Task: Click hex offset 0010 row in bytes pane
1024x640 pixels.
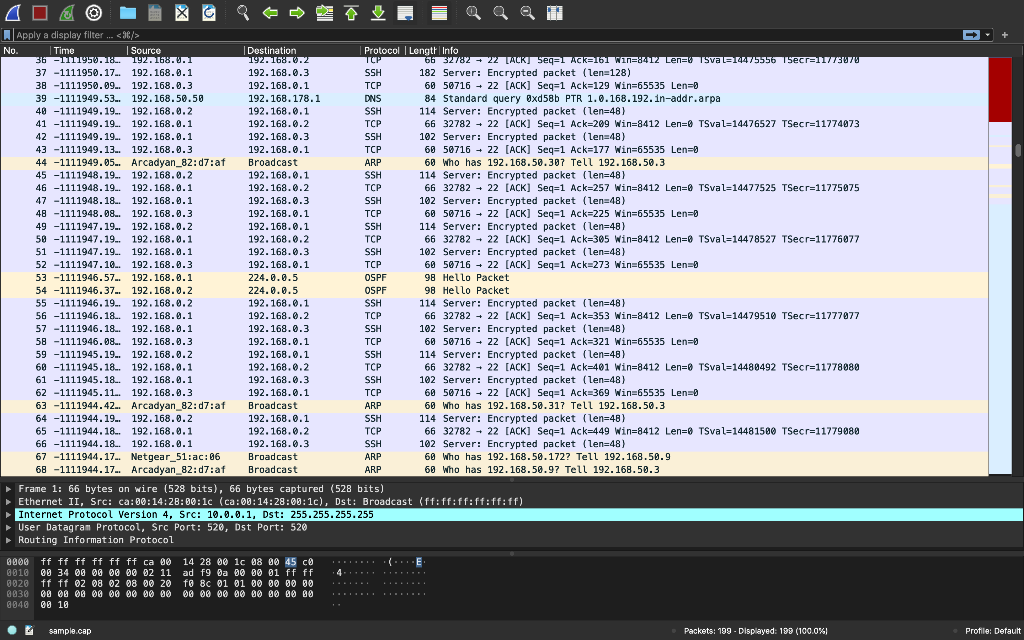Action: tap(18, 573)
